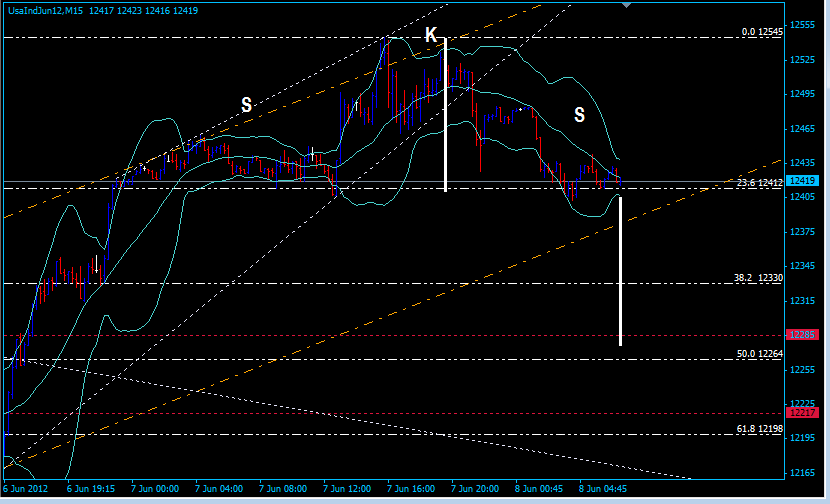830x504 pixels.
Task: Click the '7 Jun 20:00' time axis label
Action: pyautogui.click(x=475, y=489)
